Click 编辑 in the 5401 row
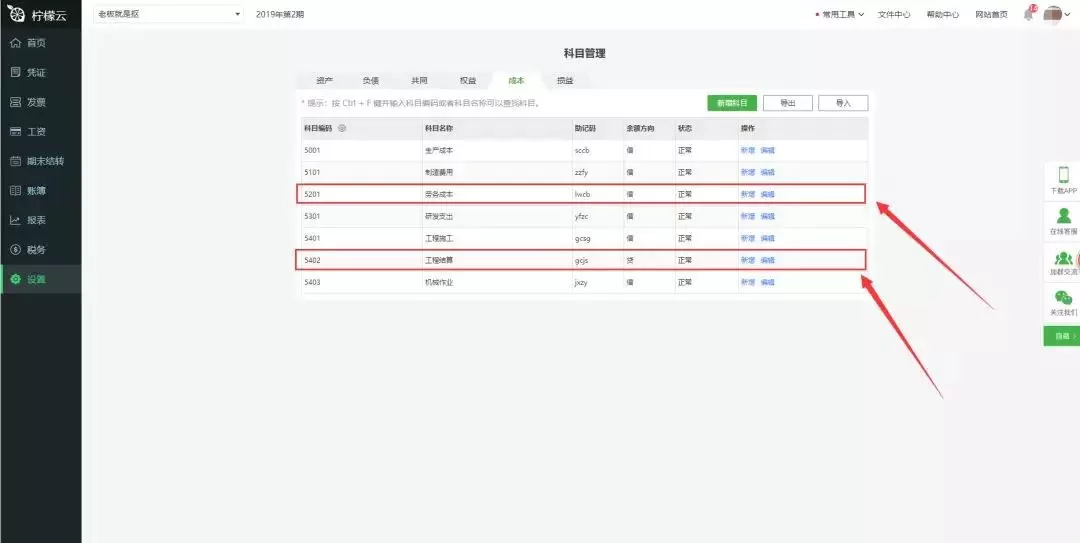The width and height of the screenshot is (1080, 543). coord(767,238)
